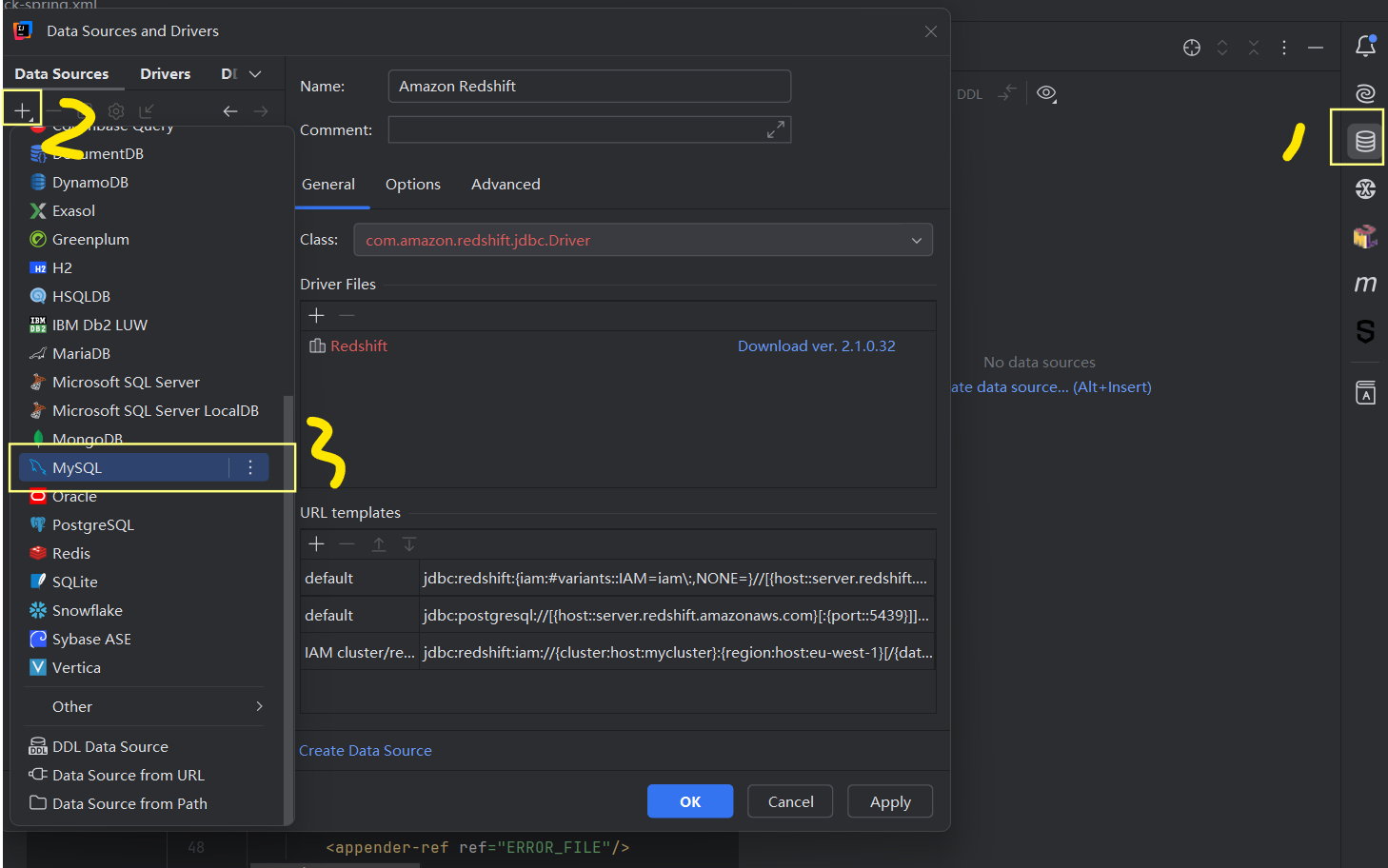Open the driver Class dropdown
Viewport: 1388px width, 868px height.
pyautogui.click(x=643, y=240)
